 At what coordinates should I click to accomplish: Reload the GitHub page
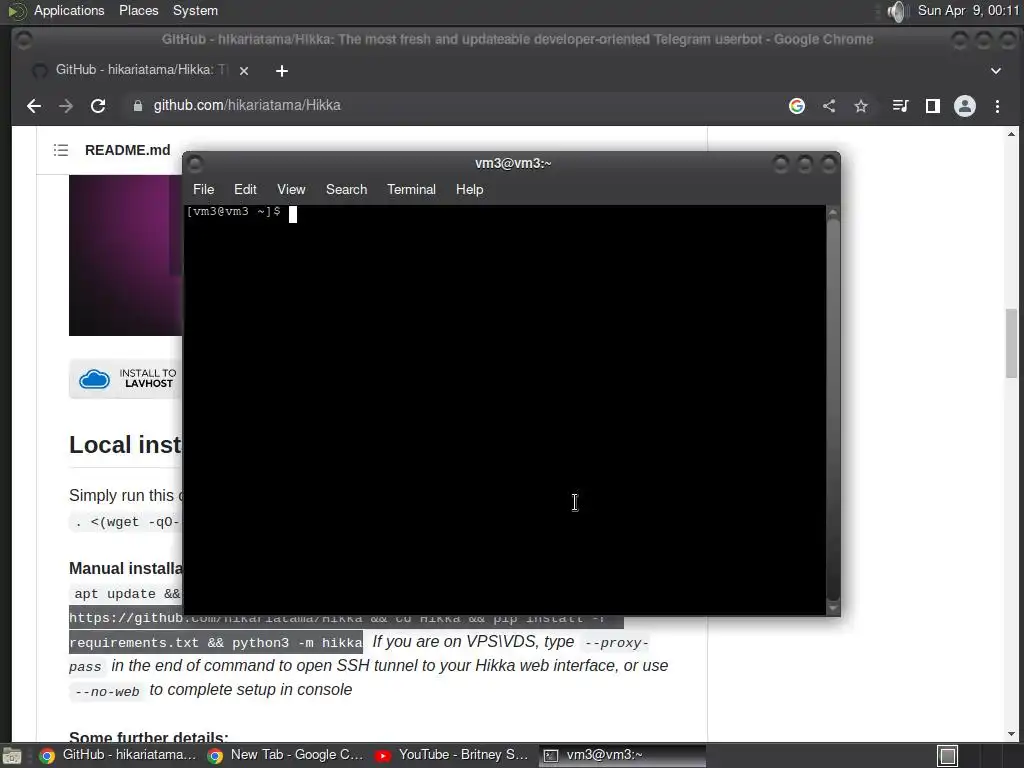pos(98,106)
